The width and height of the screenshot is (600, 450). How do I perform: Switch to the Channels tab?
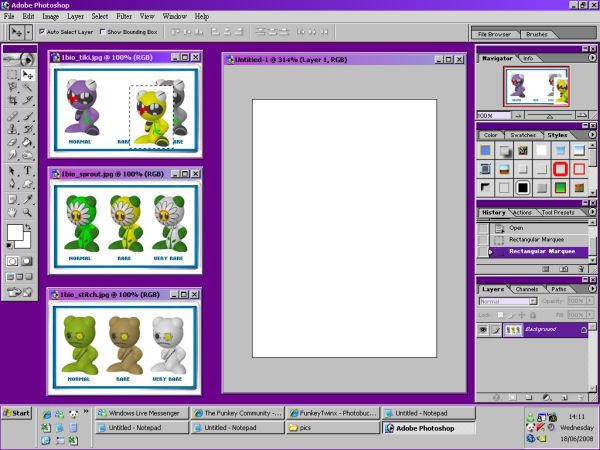pos(527,289)
